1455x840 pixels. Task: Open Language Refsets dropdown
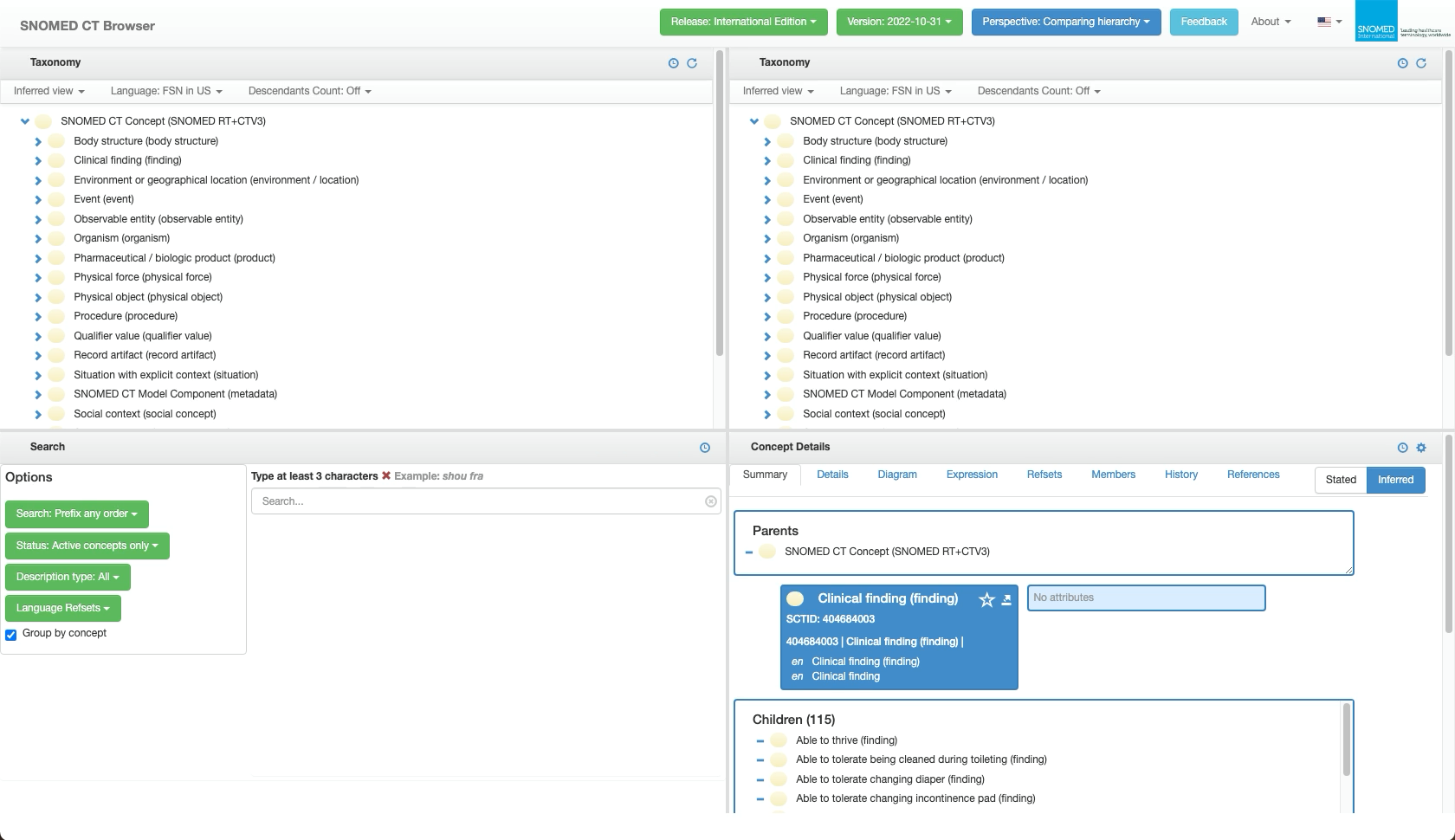(x=63, y=608)
